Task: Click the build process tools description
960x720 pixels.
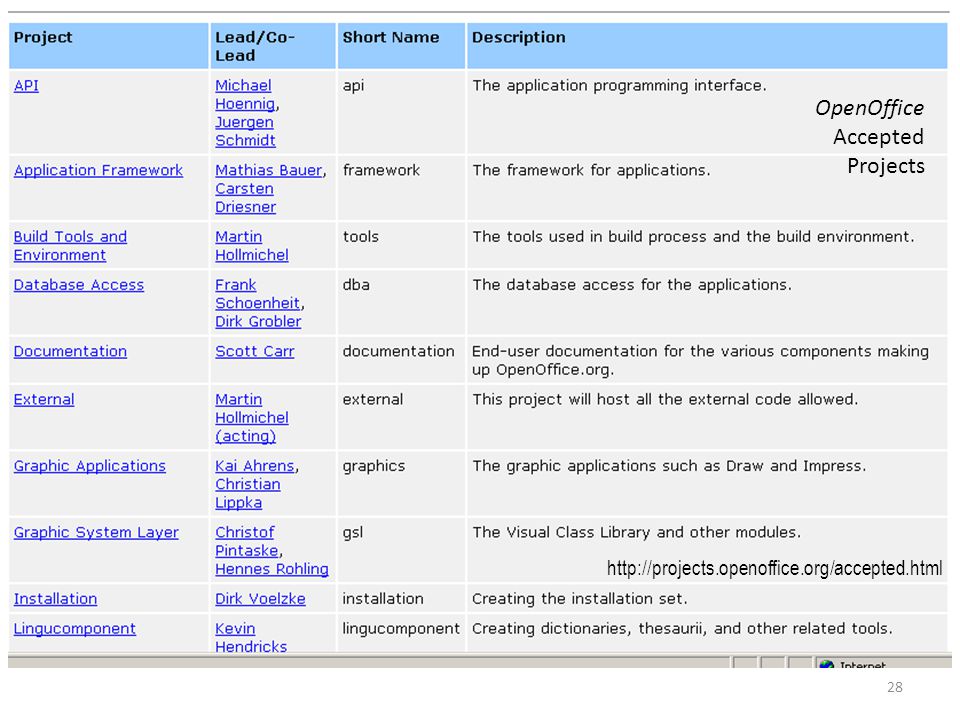Action: pyautogui.click(x=693, y=237)
